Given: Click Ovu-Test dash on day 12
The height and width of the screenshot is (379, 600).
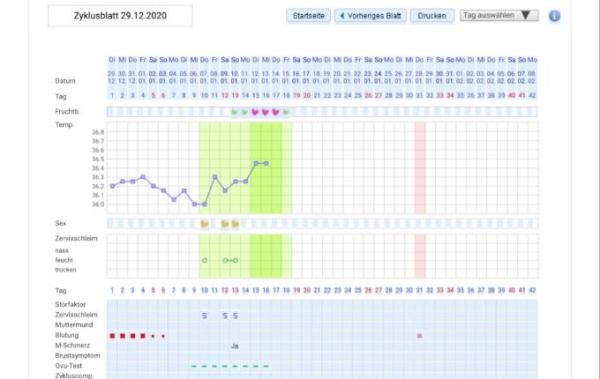Looking at the screenshot, I should [225, 366].
